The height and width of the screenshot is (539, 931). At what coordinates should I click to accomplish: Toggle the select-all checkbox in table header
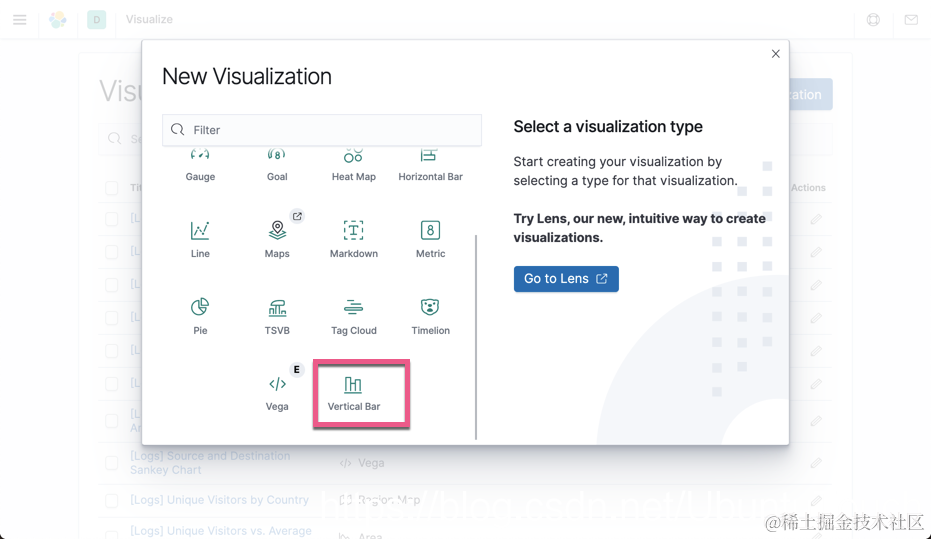click(112, 188)
